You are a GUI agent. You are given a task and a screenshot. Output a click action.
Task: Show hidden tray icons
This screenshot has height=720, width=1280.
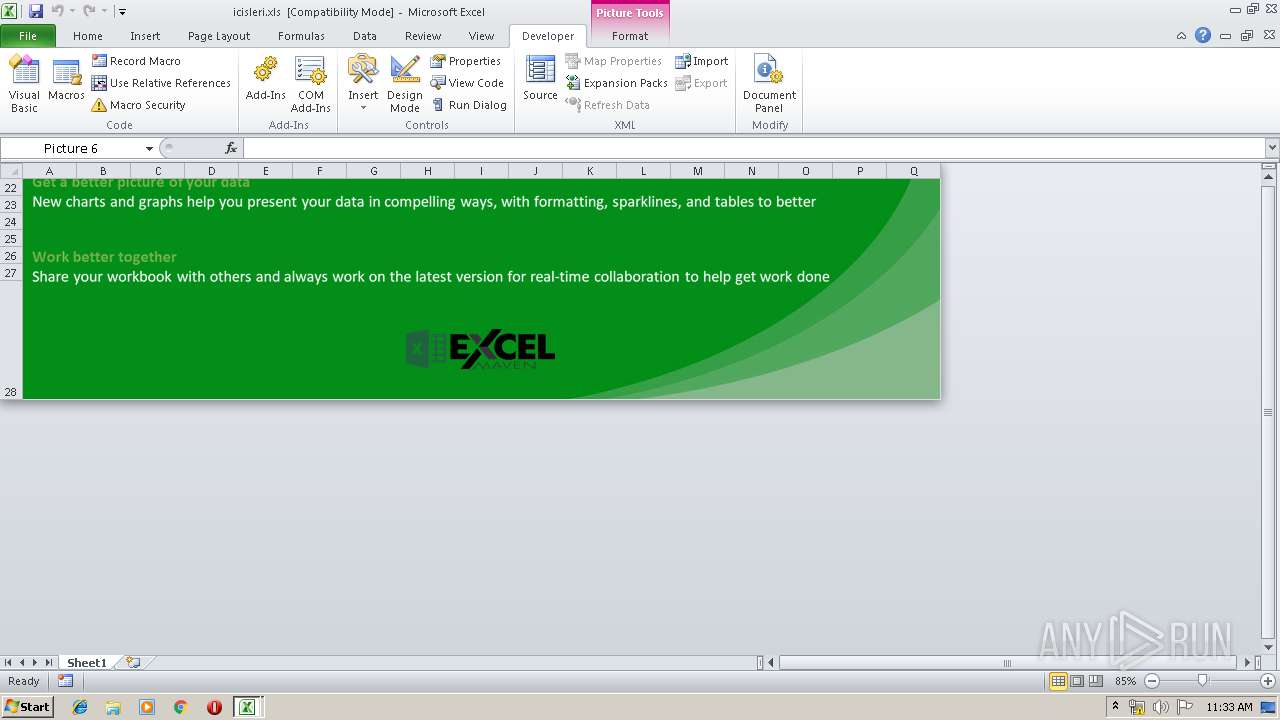(x=1115, y=706)
